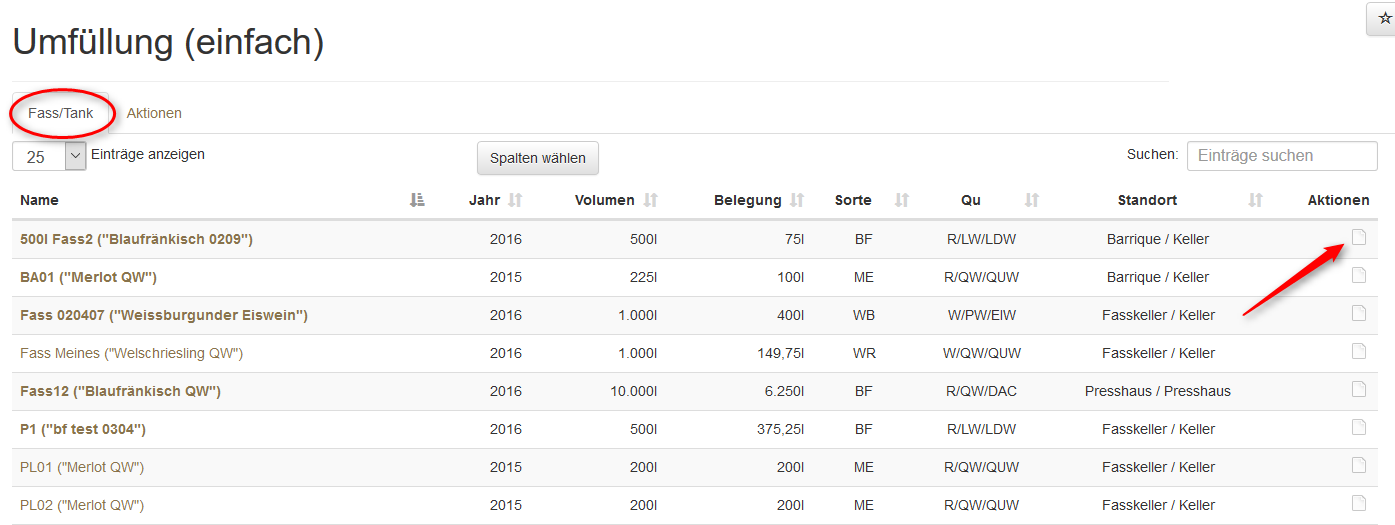The width and height of the screenshot is (1395, 525).
Task: Open action icon for Fass 020407 row
Action: pos(1358,313)
